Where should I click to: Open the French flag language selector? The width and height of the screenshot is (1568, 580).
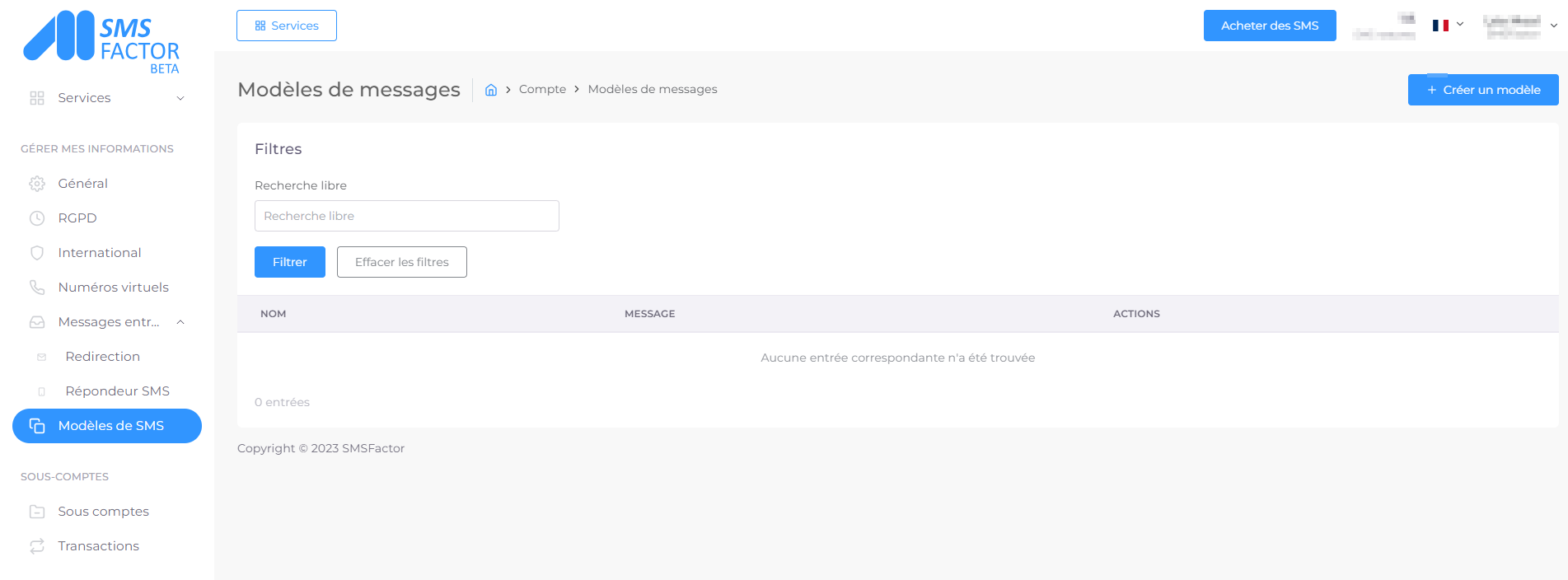1448,26
